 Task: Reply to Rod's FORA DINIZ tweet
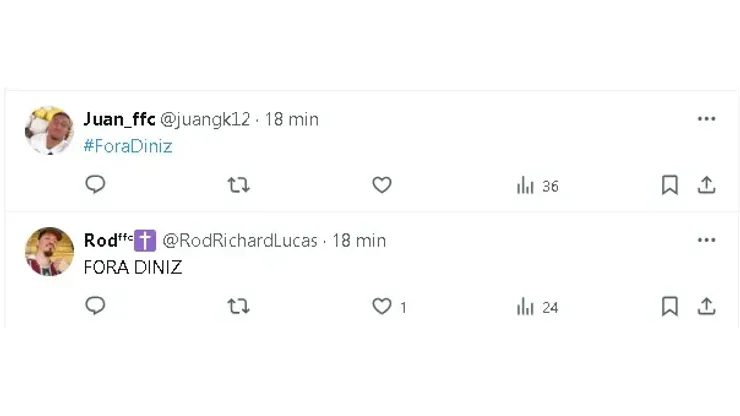95,306
